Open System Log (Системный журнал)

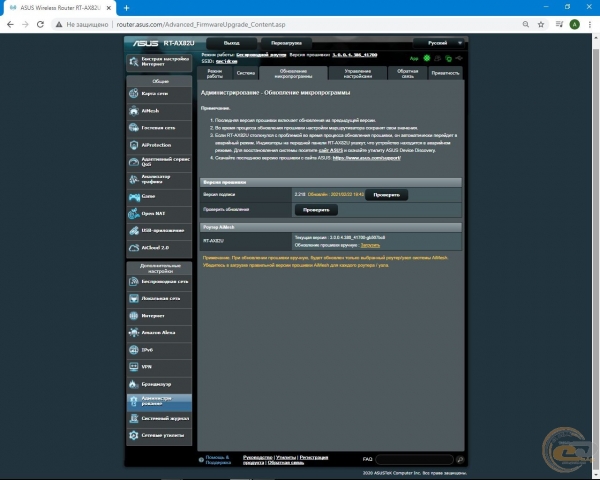pyautogui.click(x=159, y=418)
